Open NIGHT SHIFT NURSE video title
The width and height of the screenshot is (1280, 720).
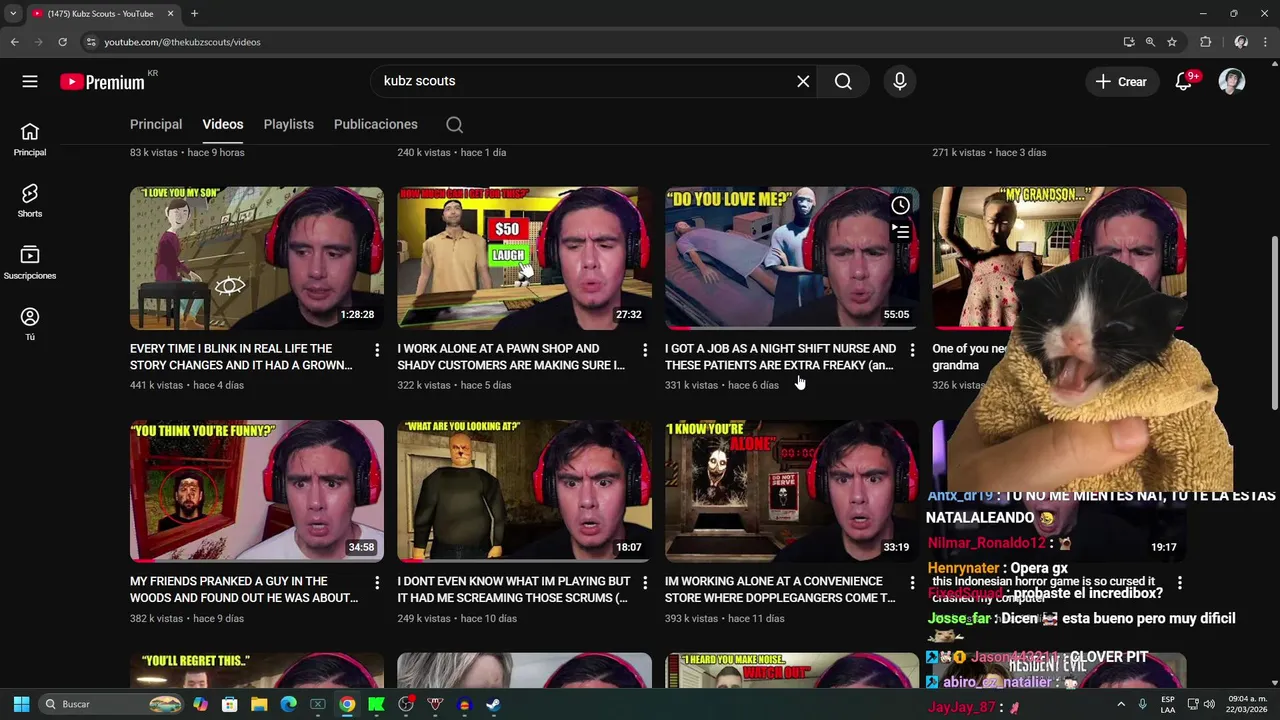781,357
